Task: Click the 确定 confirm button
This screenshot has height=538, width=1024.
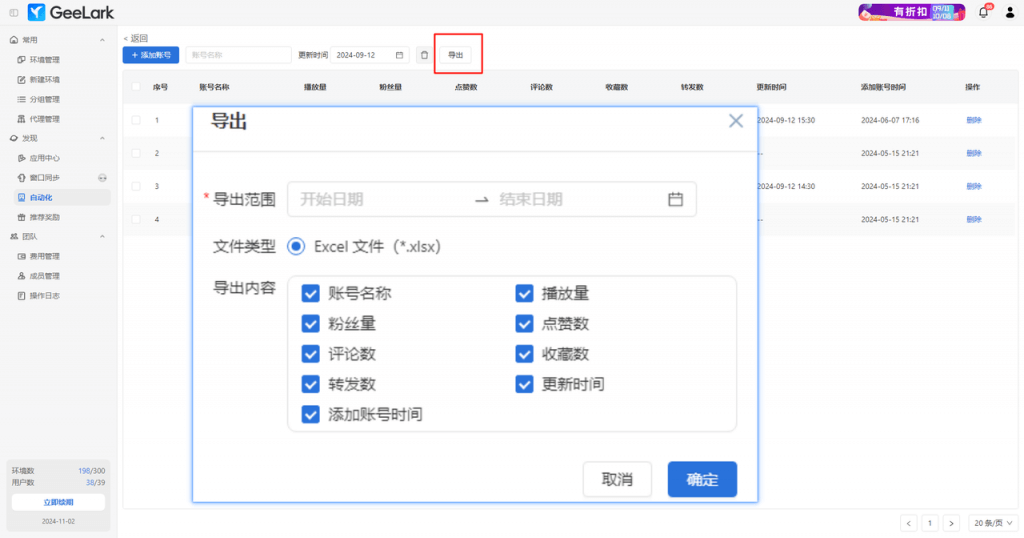Action: point(702,479)
